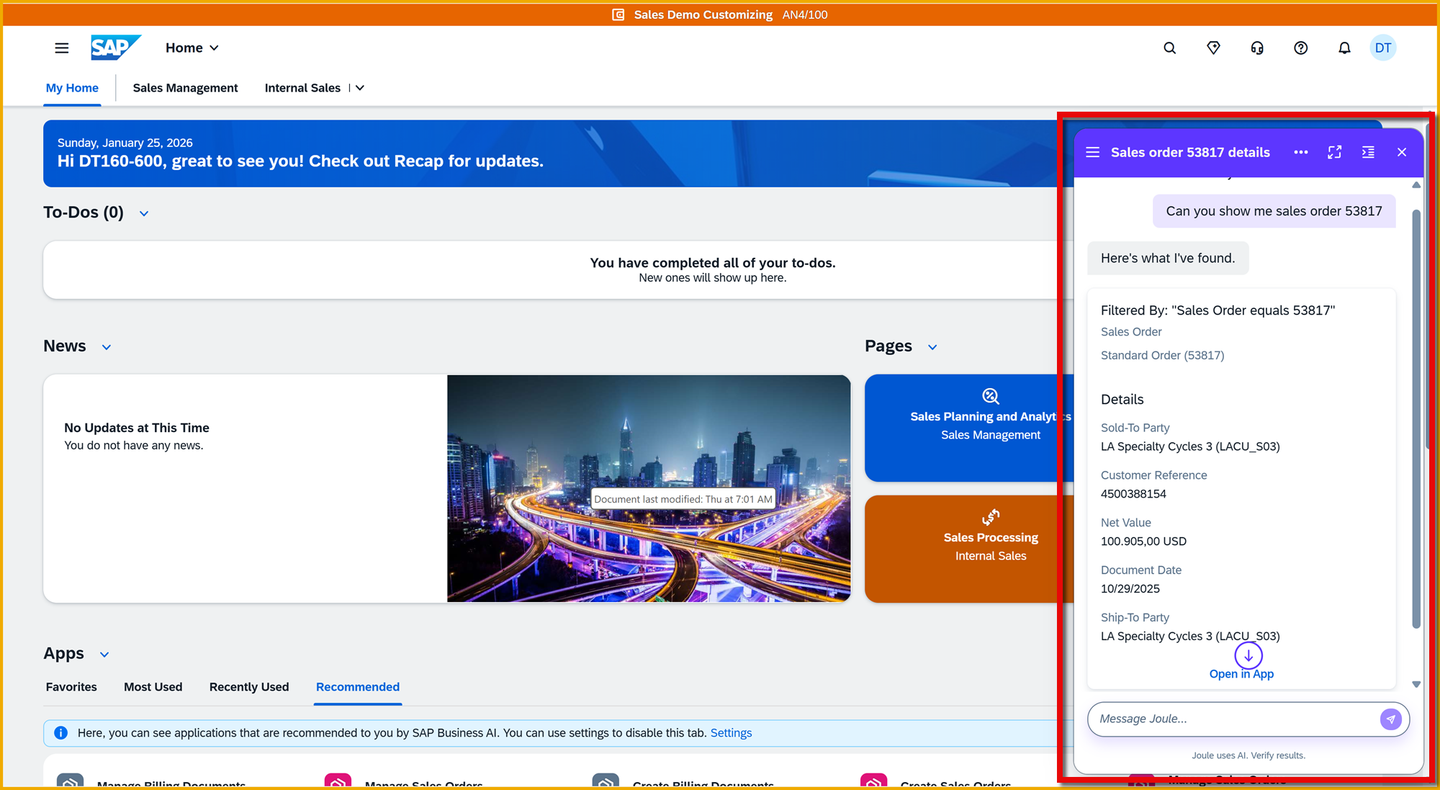Open Joule more options ellipsis
This screenshot has width=1440, height=790.
1301,152
